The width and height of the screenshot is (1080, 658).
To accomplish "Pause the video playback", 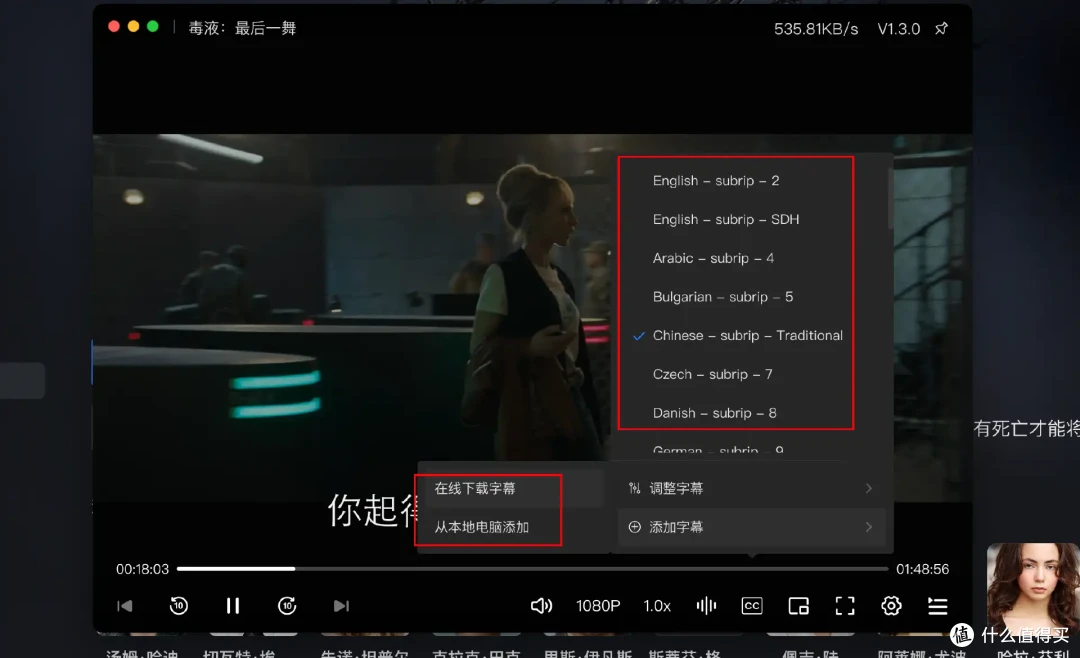I will click(x=233, y=606).
